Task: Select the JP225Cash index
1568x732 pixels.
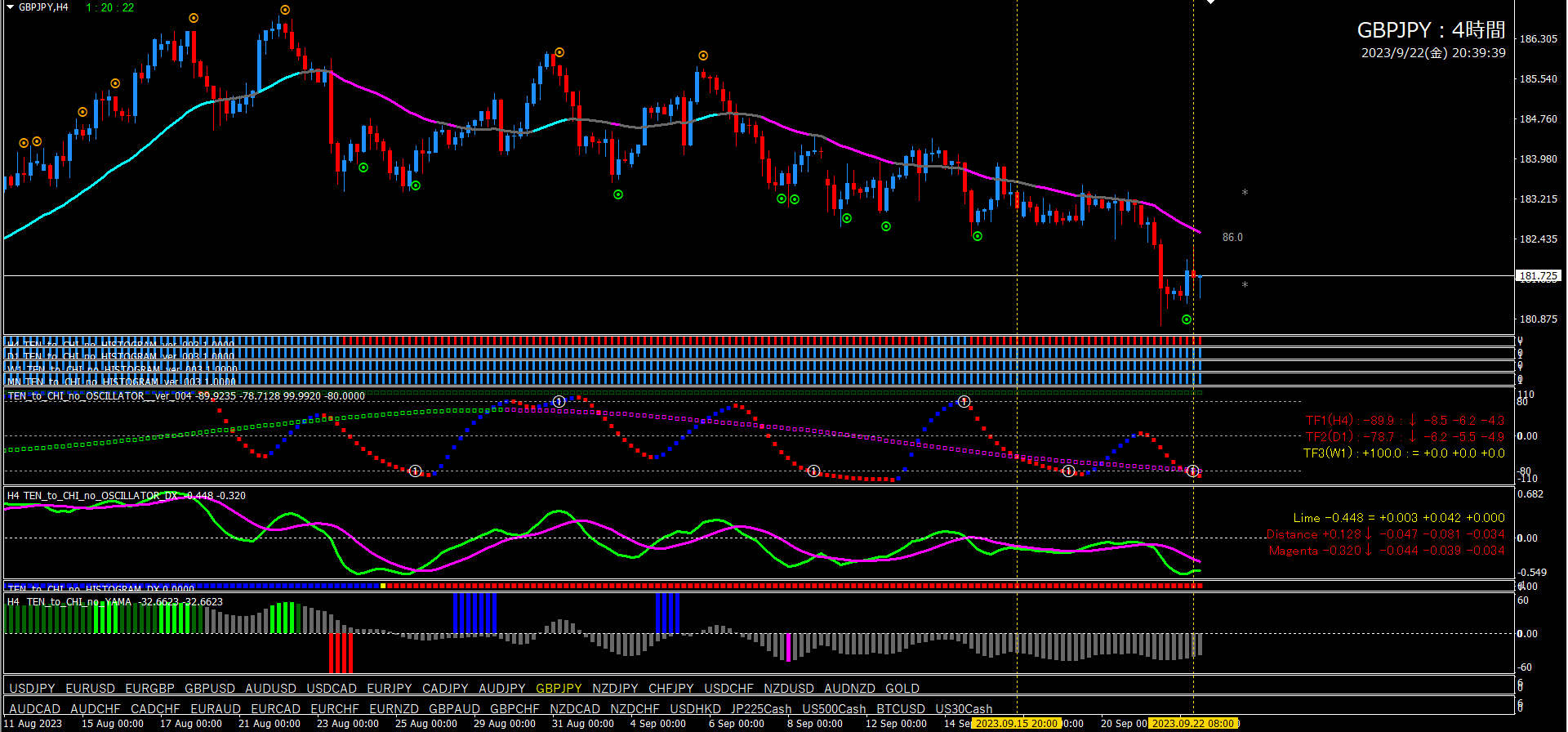Action: pyautogui.click(x=761, y=709)
